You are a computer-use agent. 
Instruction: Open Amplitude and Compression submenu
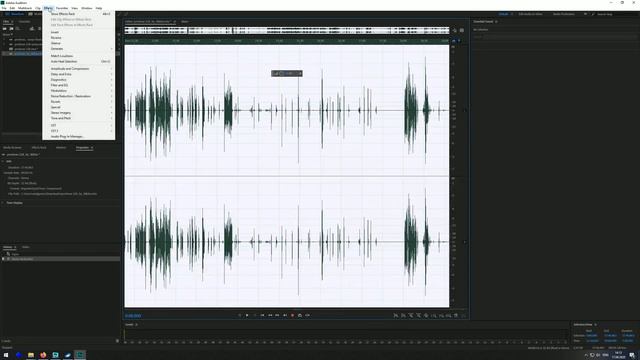point(79,69)
